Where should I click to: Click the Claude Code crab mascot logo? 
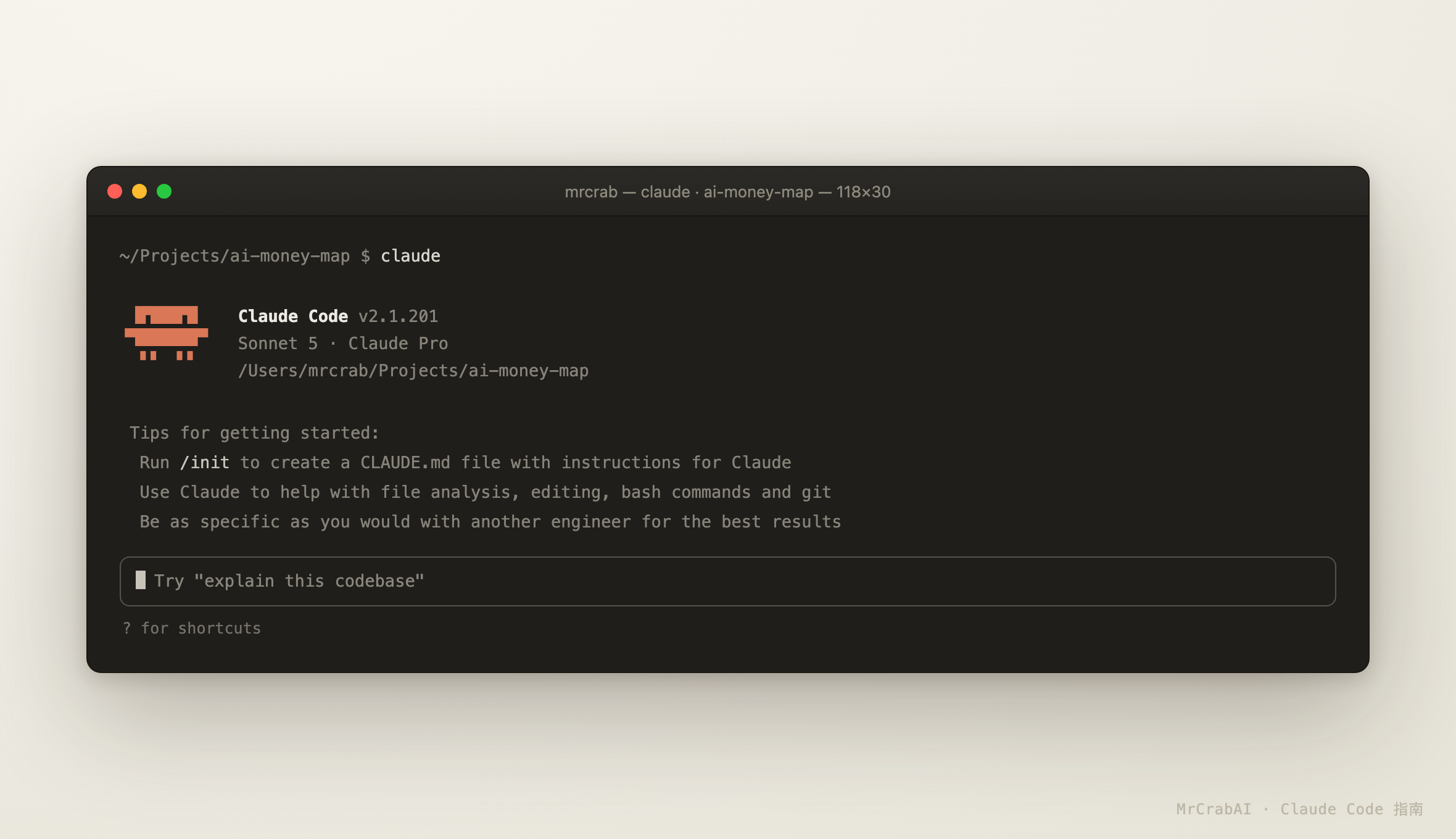point(167,333)
